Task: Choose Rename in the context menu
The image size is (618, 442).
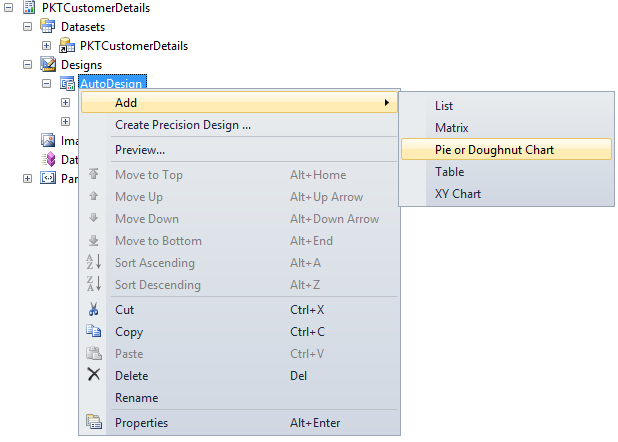Action: [x=136, y=398]
